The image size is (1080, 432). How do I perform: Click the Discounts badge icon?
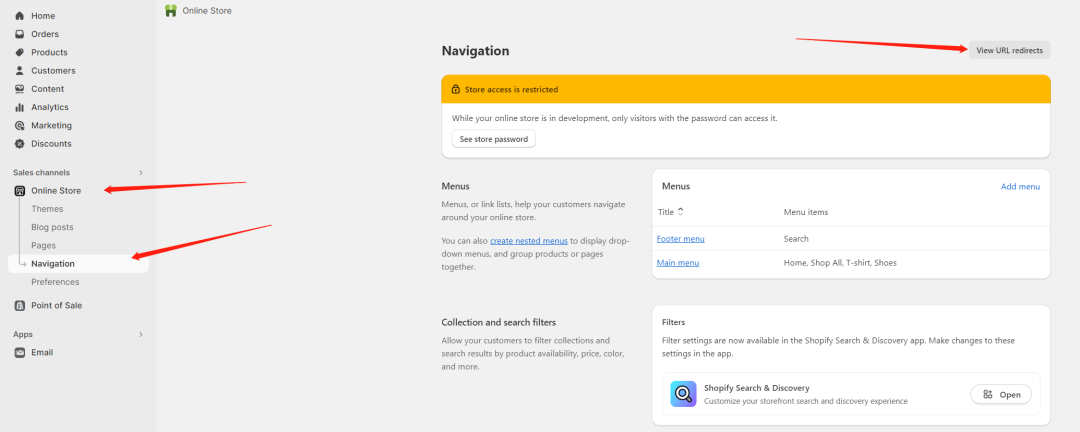click(19, 143)
